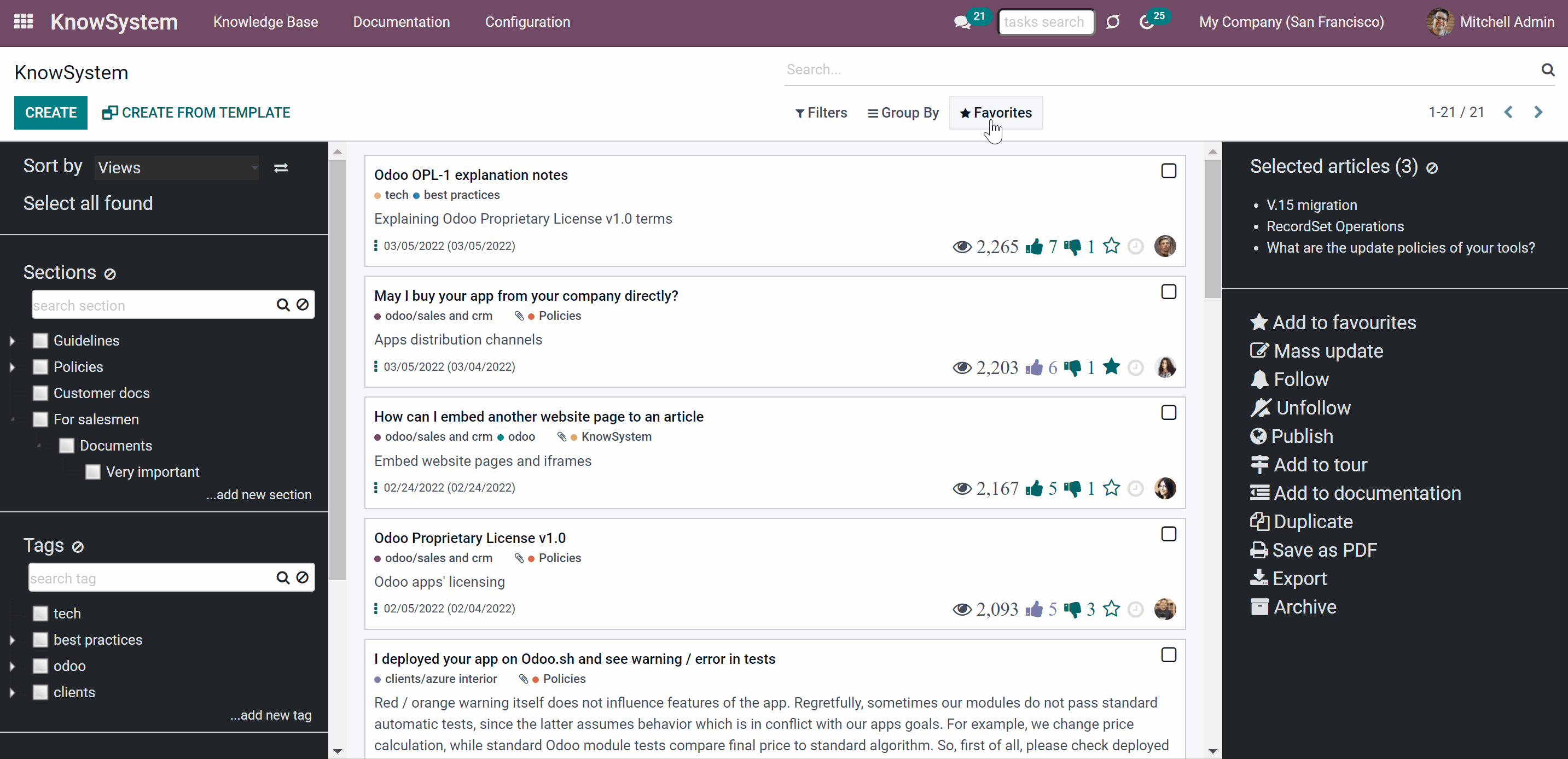This screenshot has height=759, width=1568.
Task: Go to the previous page of articles
Action: 1508,113
